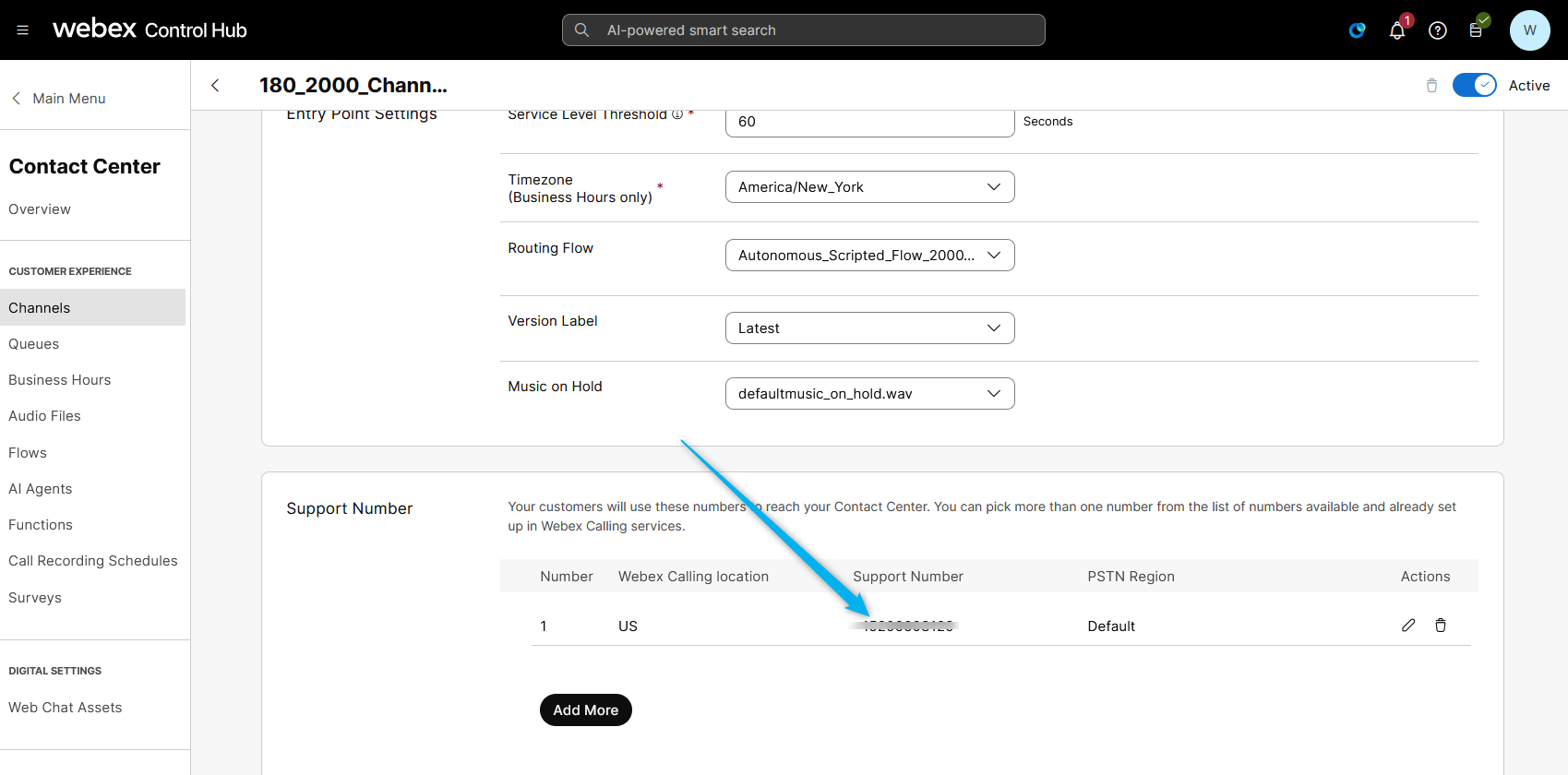
Task: Go back using the channel back arrow
Action: coord(216,86)
